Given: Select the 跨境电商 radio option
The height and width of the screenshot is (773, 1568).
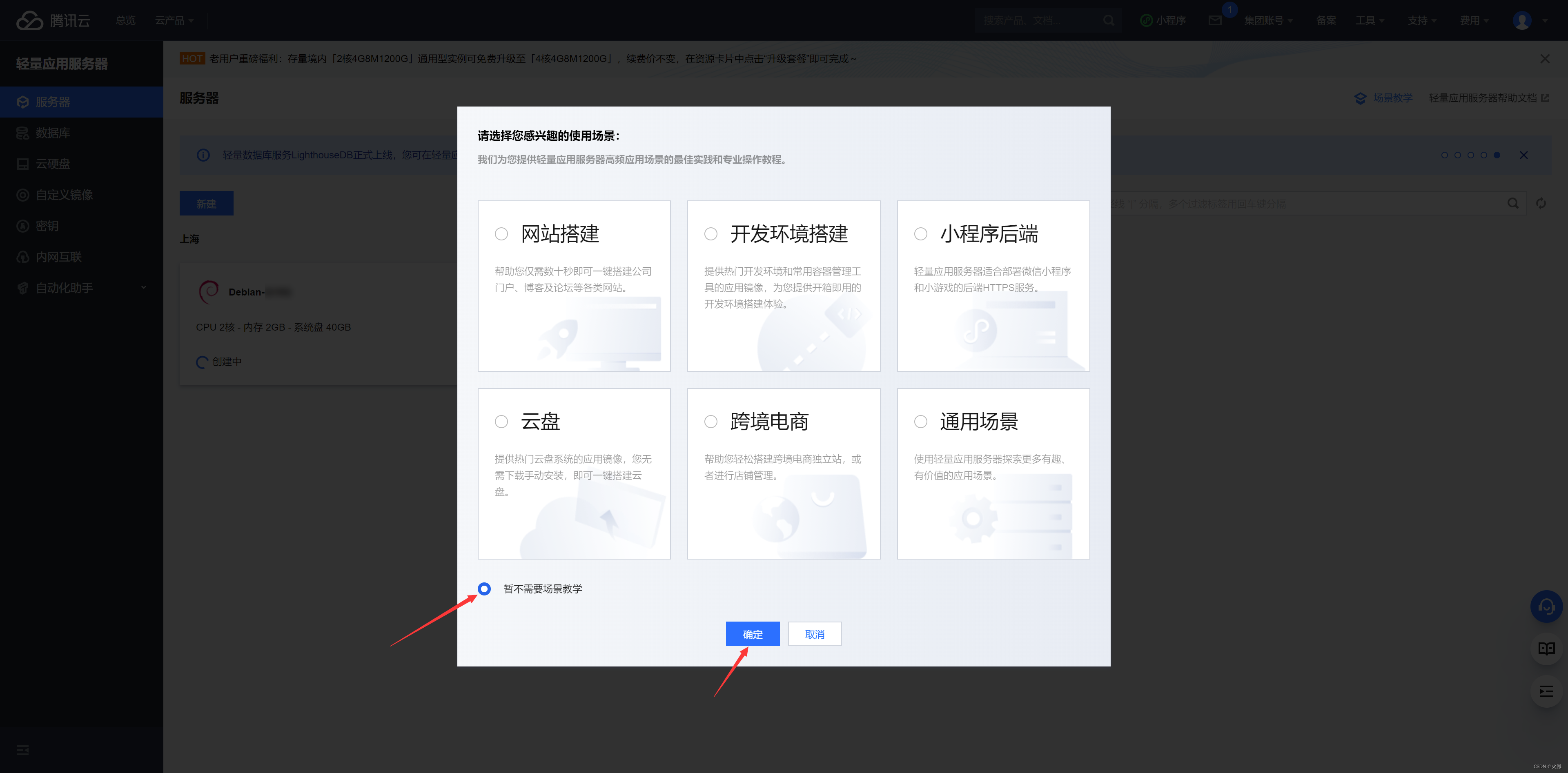Looking at the screenshot, I should (x=710, y=422).
